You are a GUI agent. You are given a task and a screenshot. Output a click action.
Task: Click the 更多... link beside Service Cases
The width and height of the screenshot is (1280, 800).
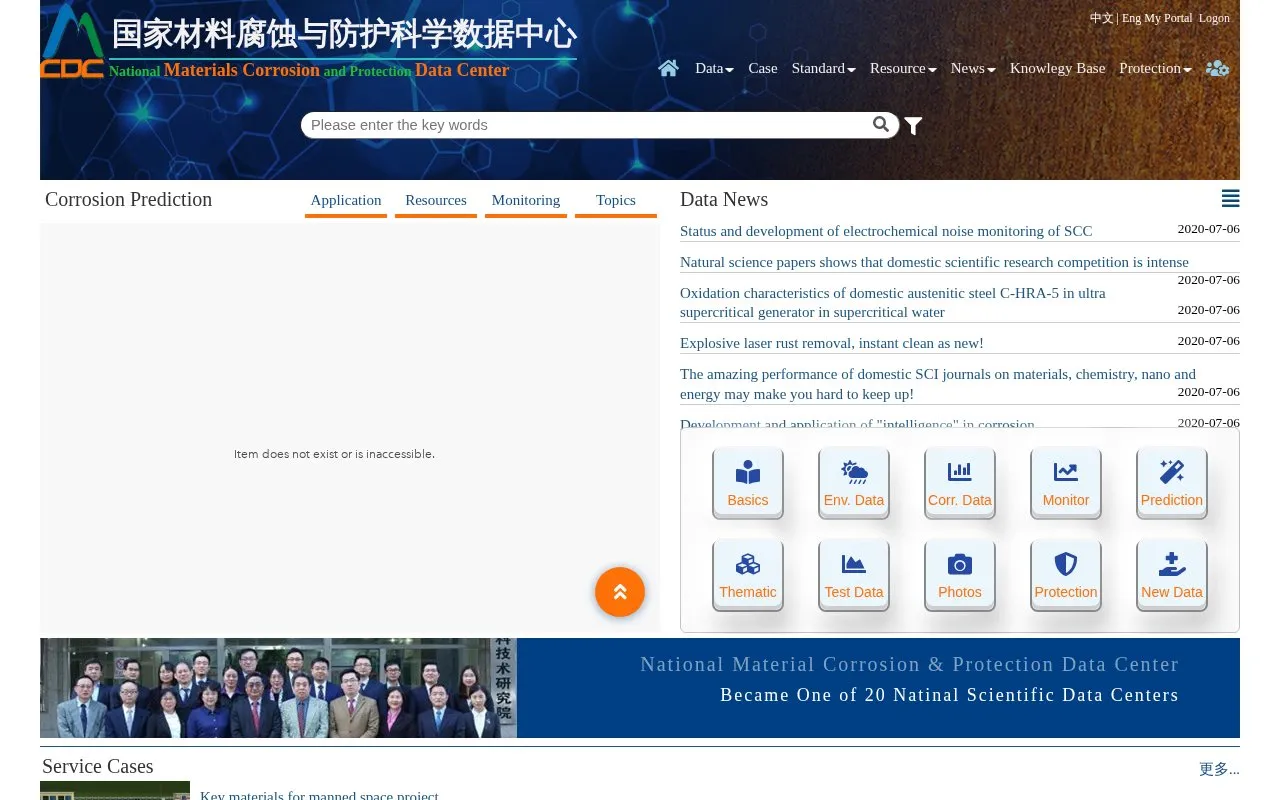point(1219,769)
